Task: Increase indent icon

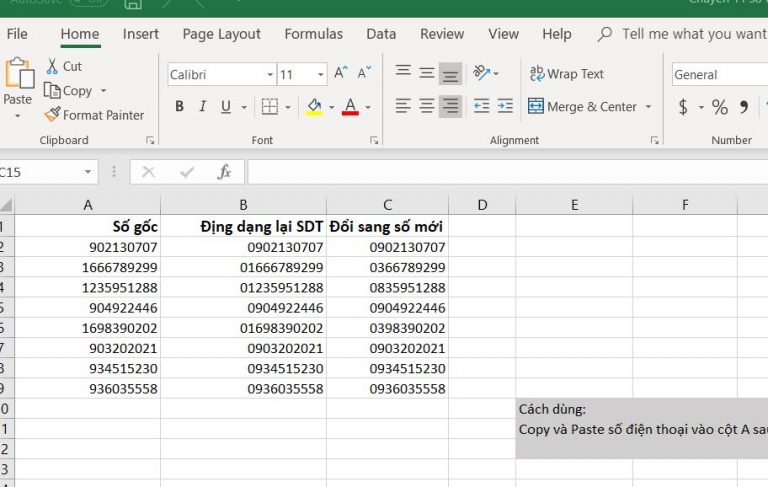Action: [505, 106]
